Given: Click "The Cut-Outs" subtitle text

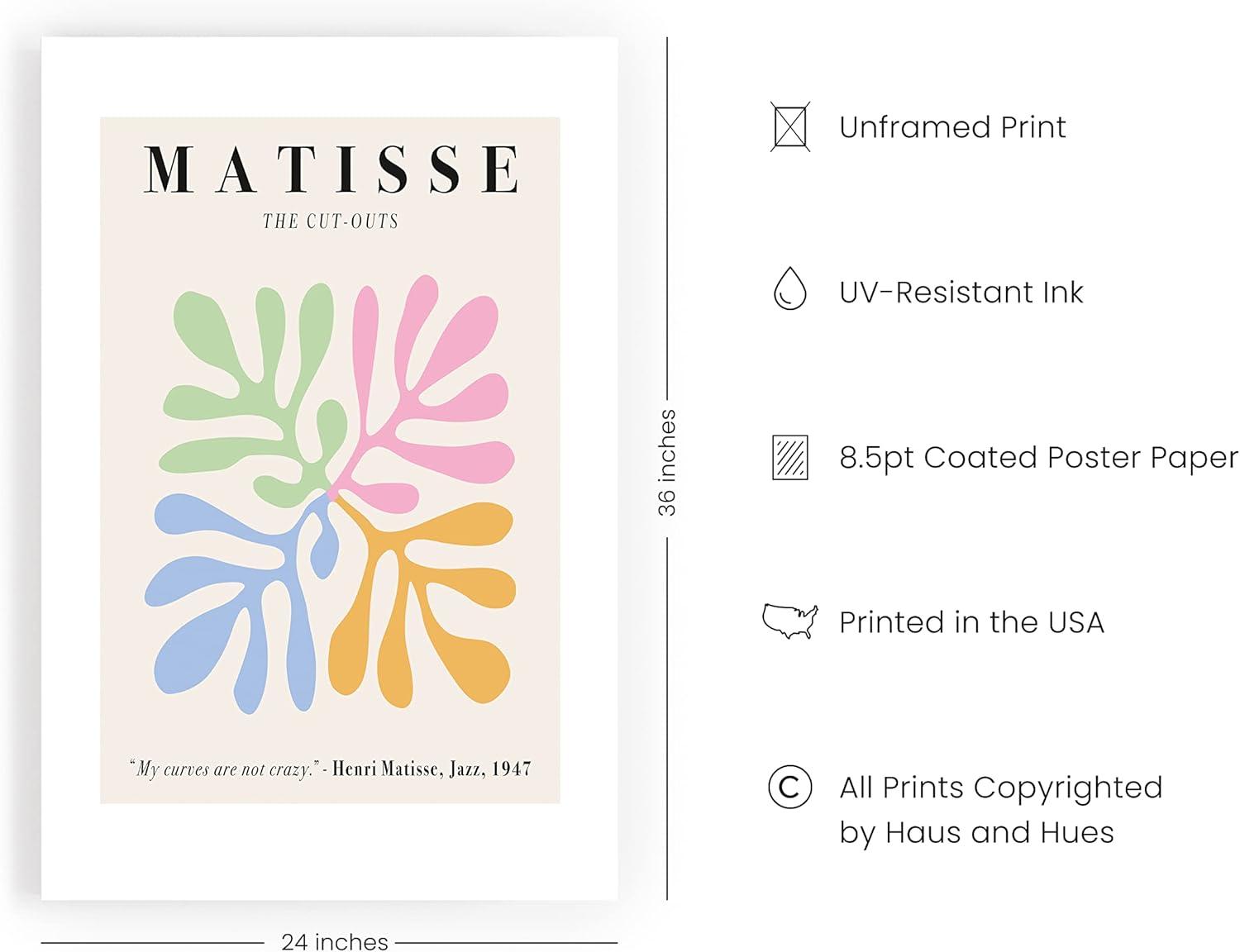Looking at the screenshot, I should tap(331, 221).
